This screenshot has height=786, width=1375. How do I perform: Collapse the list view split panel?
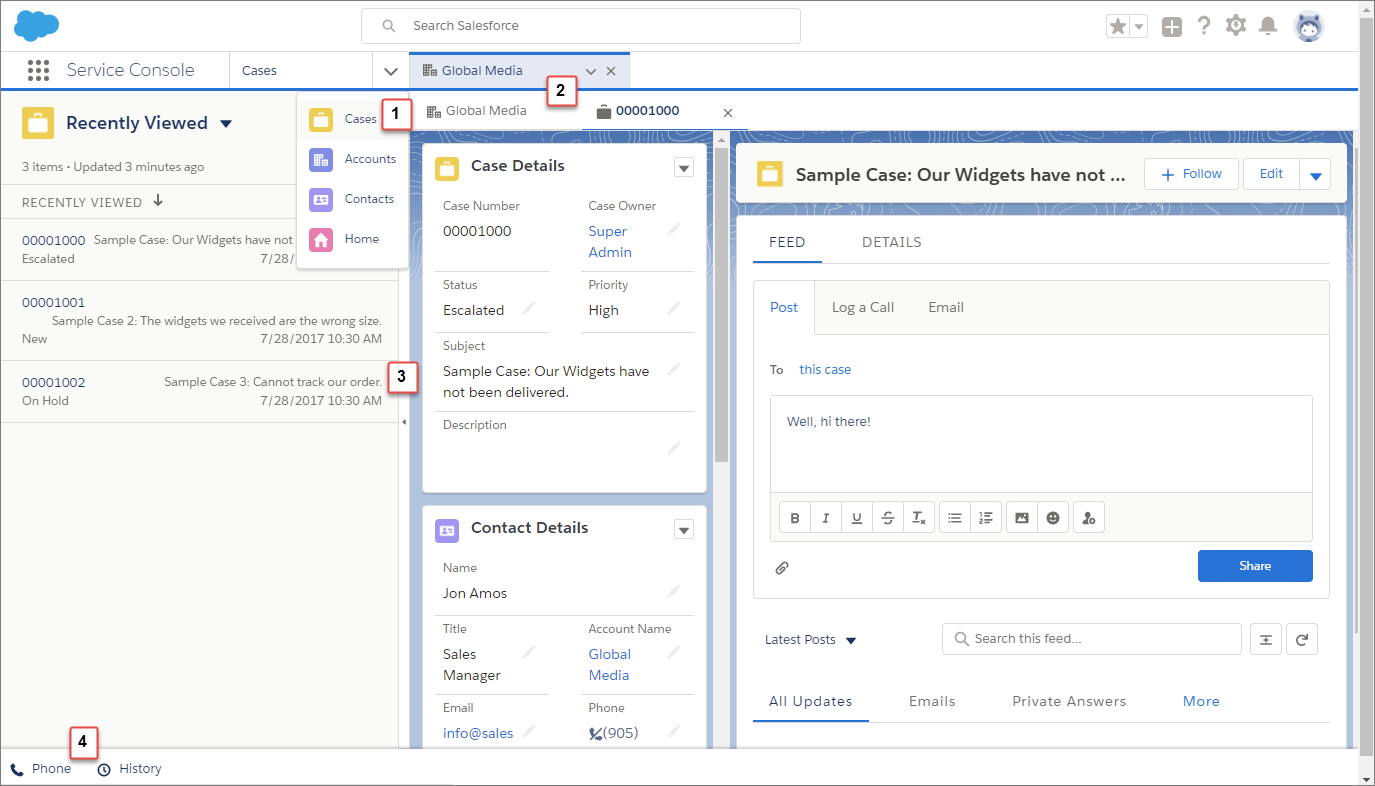coord(404,422)
